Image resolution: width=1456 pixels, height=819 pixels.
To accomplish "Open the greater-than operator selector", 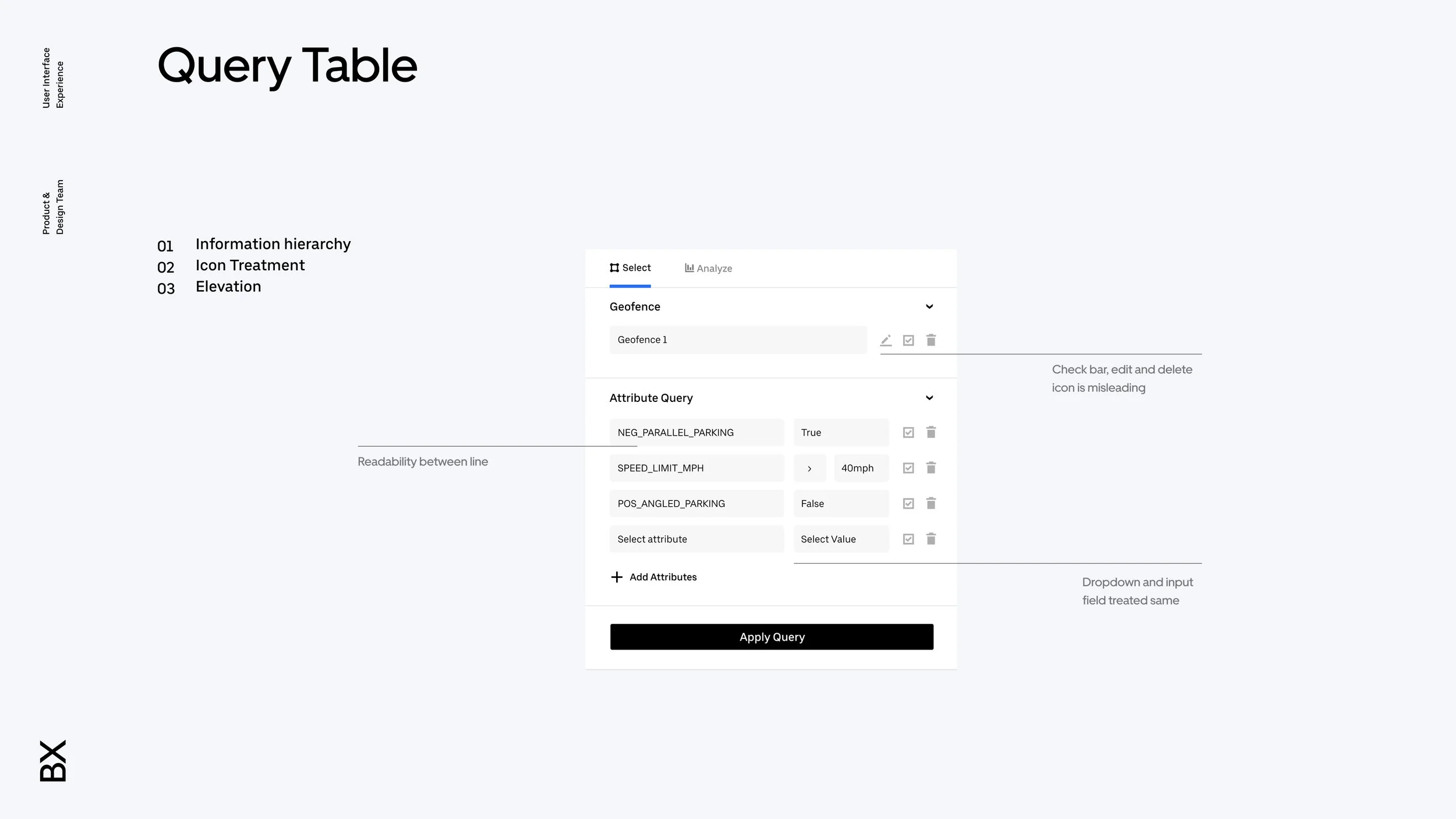I will tap(810, 468).
